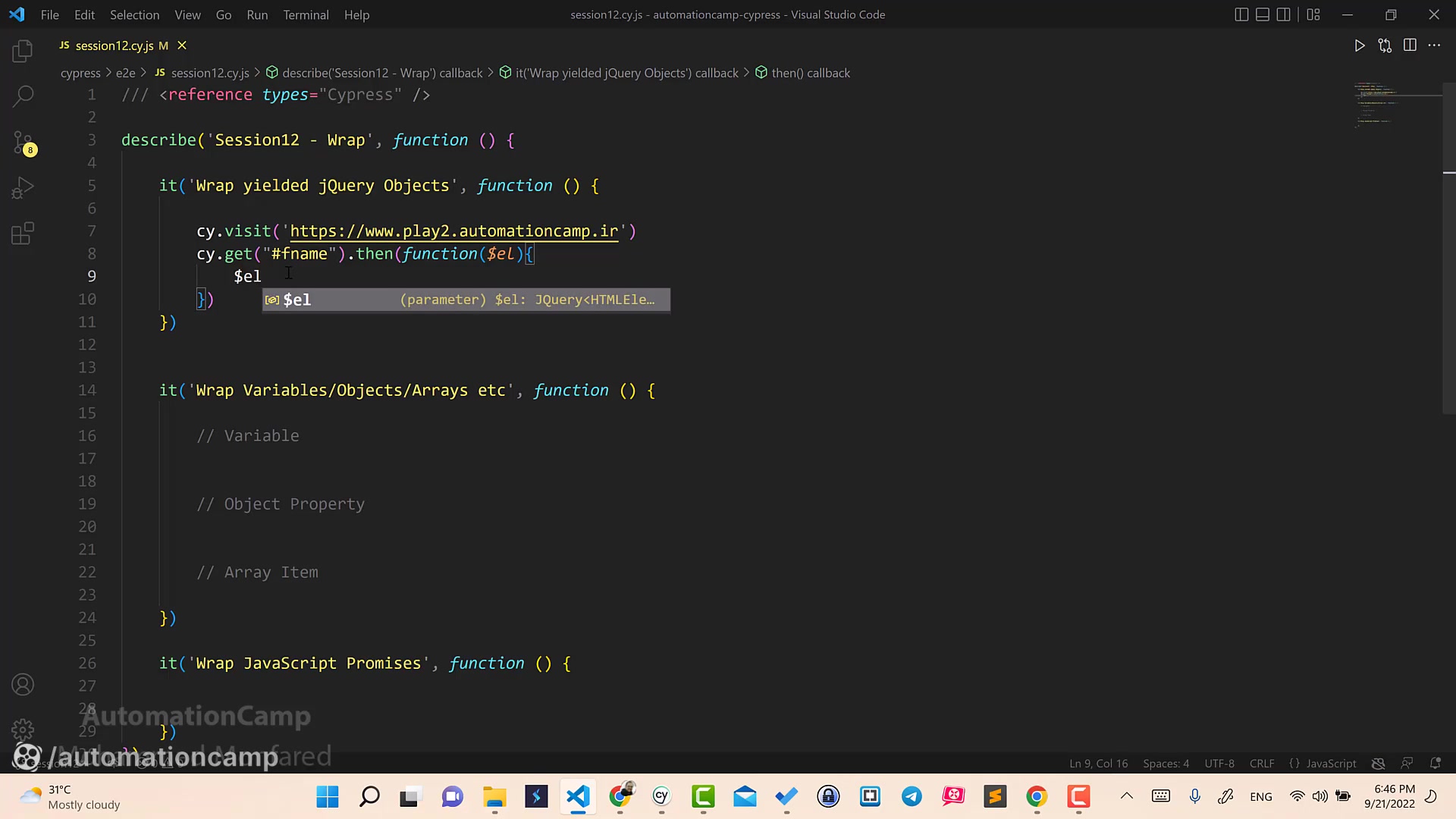Click the Spaces: 4 indentation status item
The image size is (1456, 819).
click(x=1166, y=764)
